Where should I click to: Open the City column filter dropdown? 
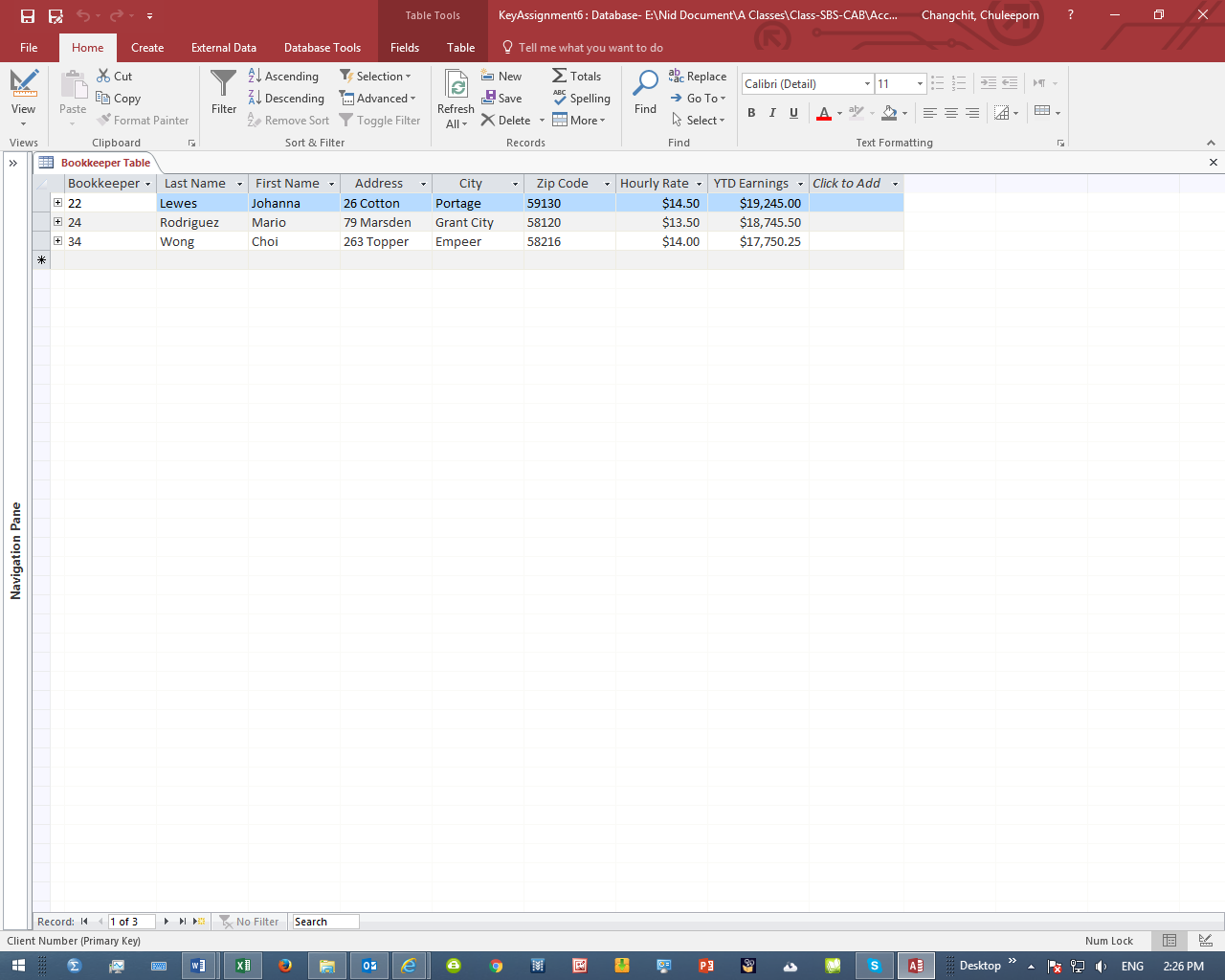click(x=516, y=183)
